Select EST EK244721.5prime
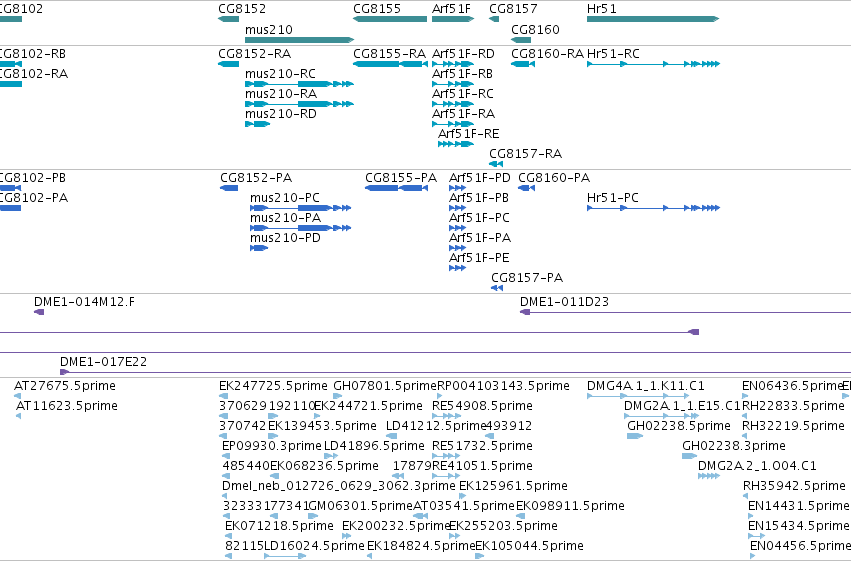The image size is (851, 561). 369,407
